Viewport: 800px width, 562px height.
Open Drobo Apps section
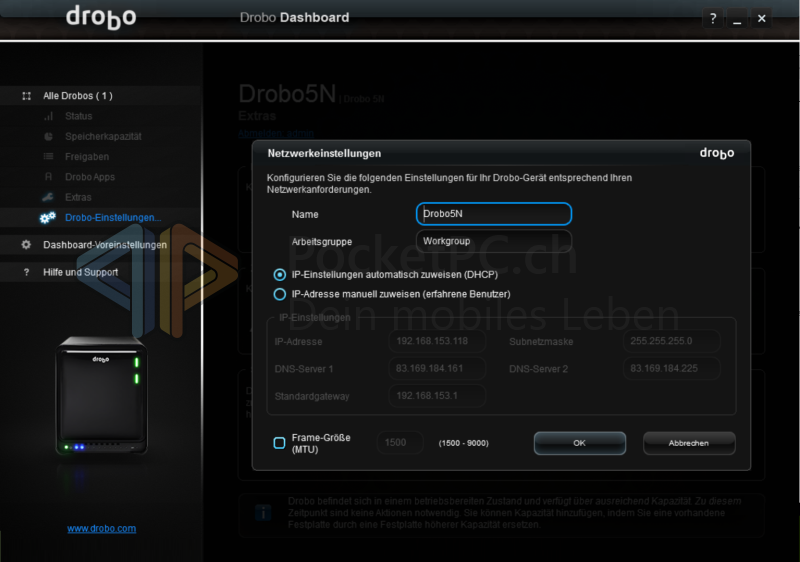90,177
